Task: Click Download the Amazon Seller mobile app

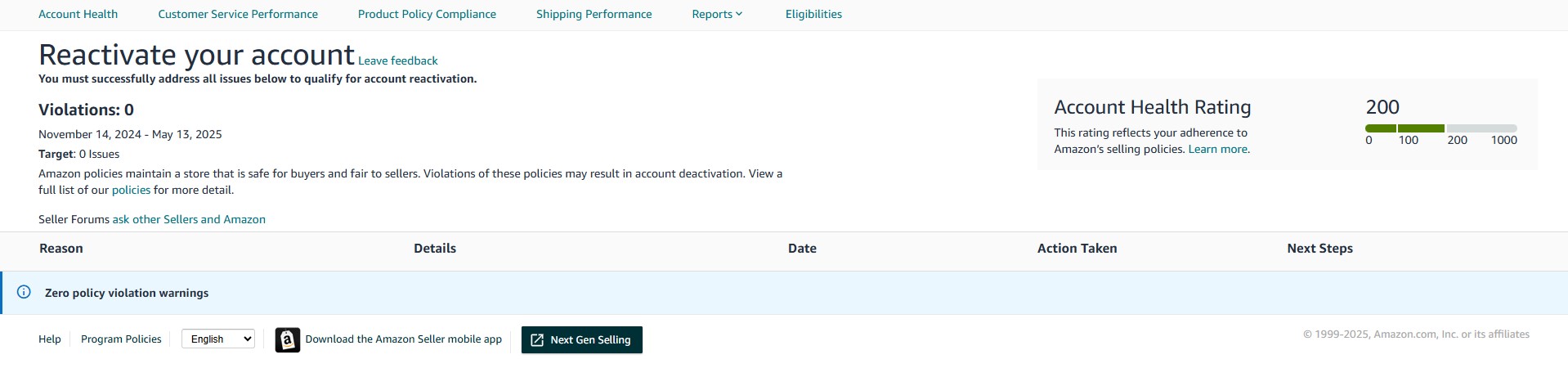Action: [404, 339]
